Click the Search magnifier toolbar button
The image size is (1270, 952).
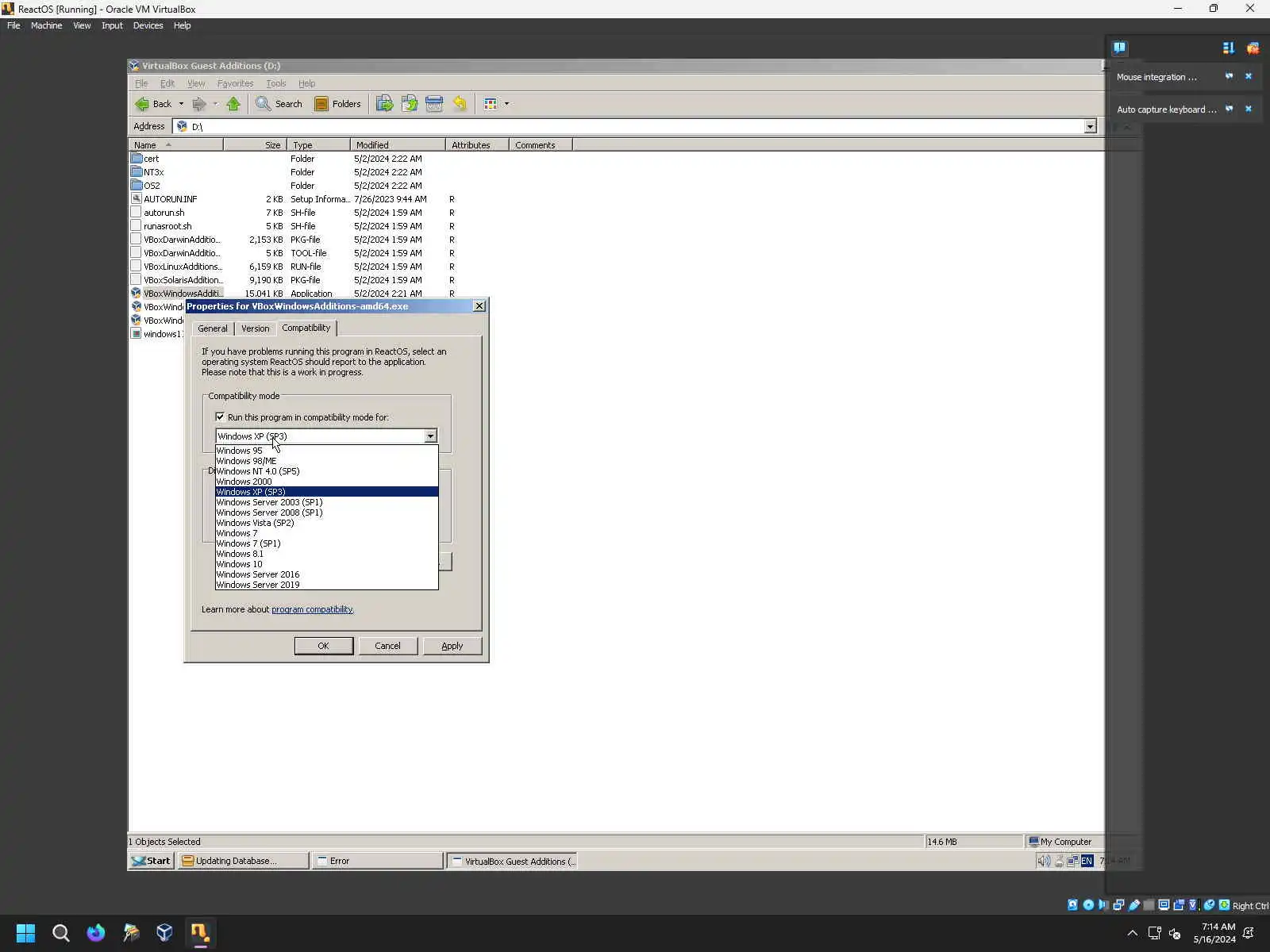point(279,104)
